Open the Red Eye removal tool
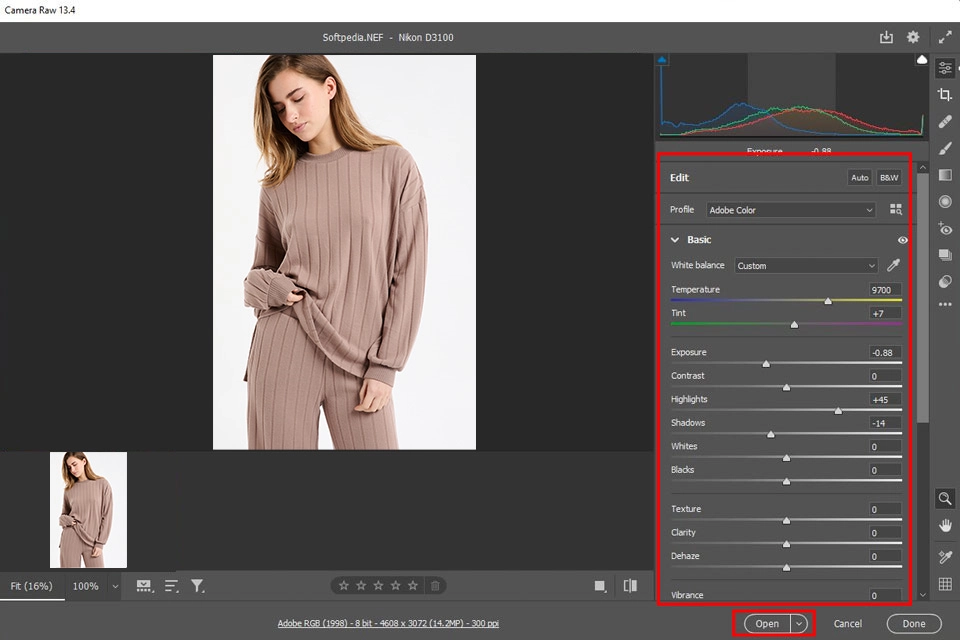 pos(945,228)
